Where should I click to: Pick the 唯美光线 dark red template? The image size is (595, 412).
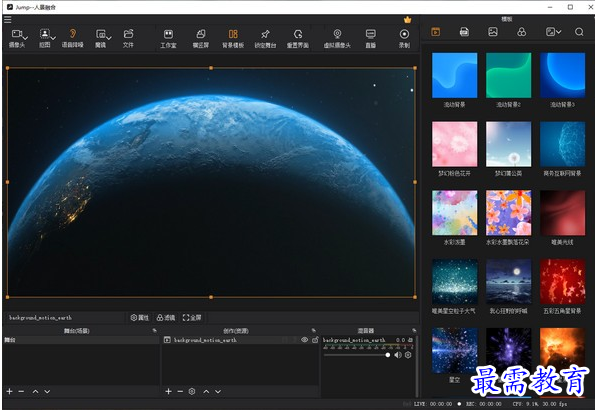pos(562,212)
